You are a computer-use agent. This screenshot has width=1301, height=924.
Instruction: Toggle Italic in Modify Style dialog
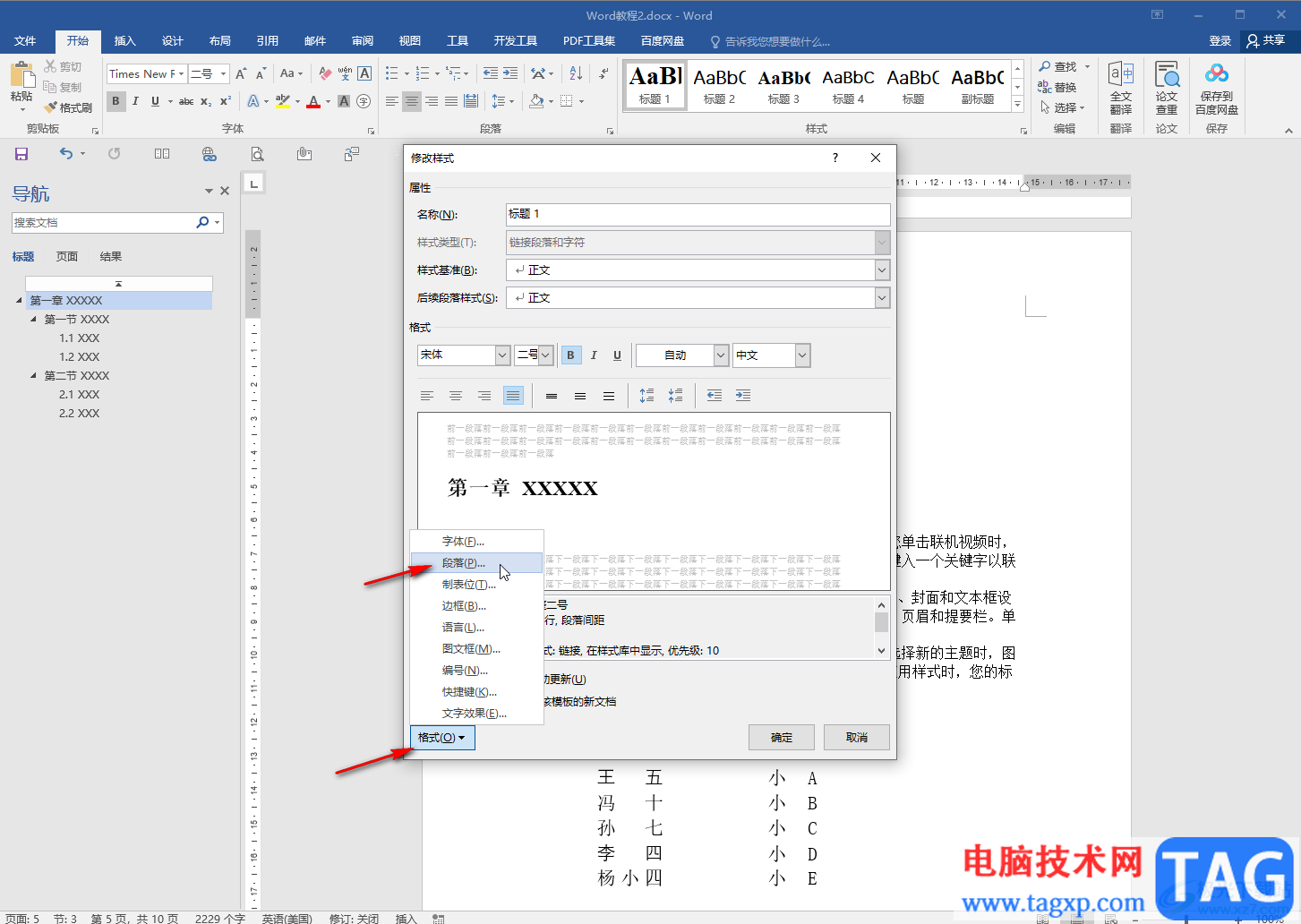tap(594, 355)
